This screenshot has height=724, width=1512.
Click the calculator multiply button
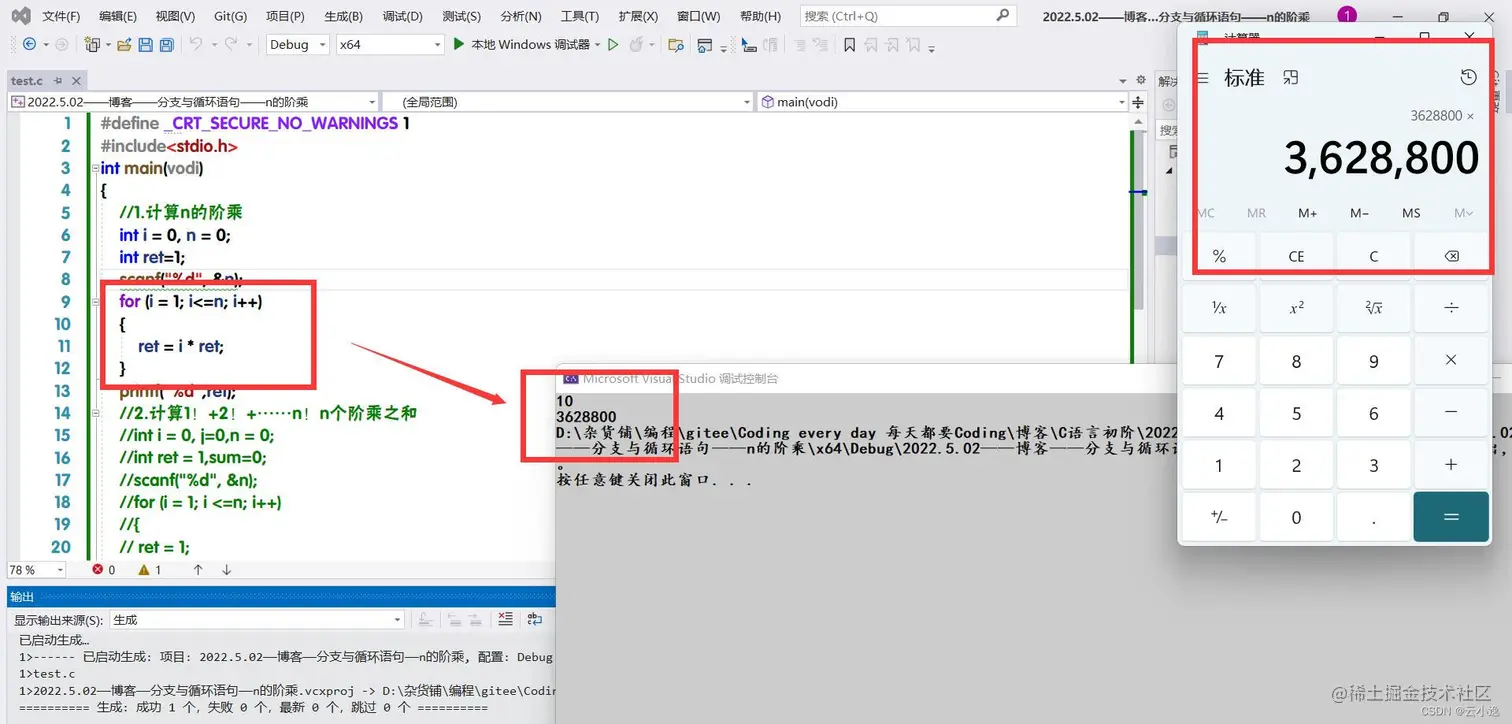1451,360
